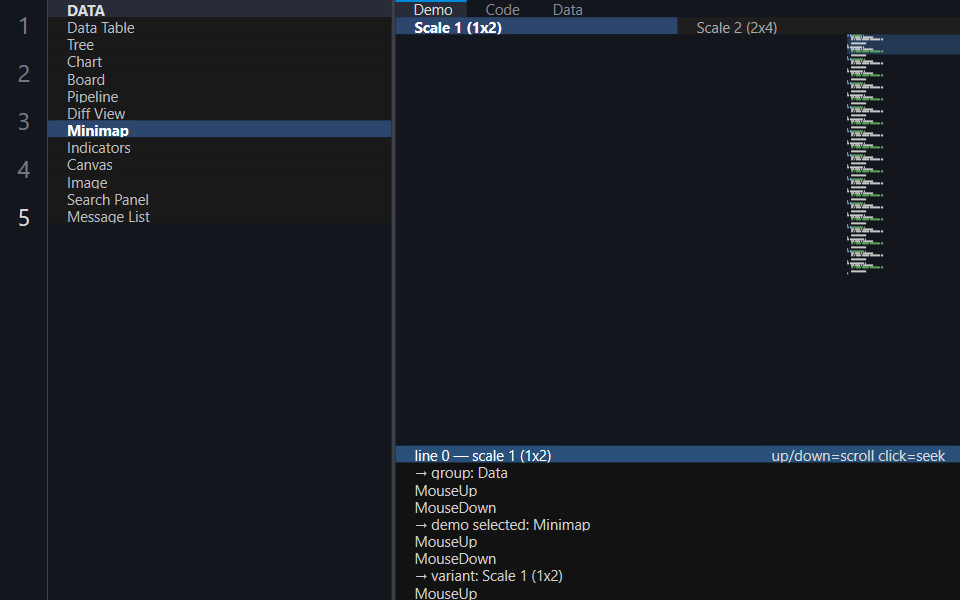Select active group 5 in the sidebar
The width and height of the screenshot is (960, 600).
coord(24,217)
